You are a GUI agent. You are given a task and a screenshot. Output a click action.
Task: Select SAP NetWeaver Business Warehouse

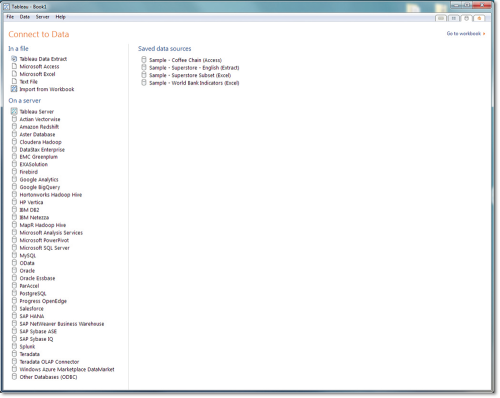pos(62,324)
